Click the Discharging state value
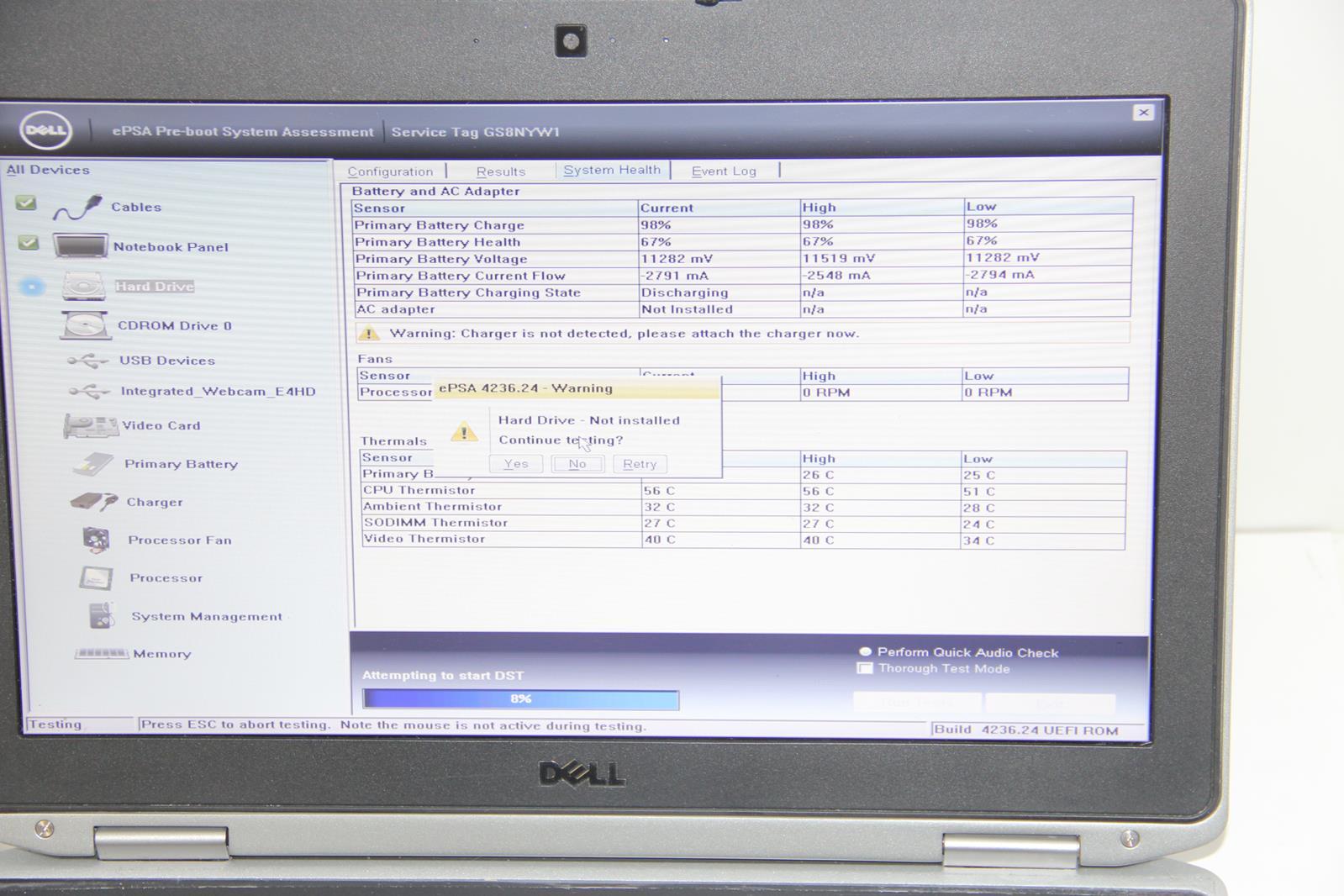The width and height of the screenshot is (1344, 896). tap(684, 293)
